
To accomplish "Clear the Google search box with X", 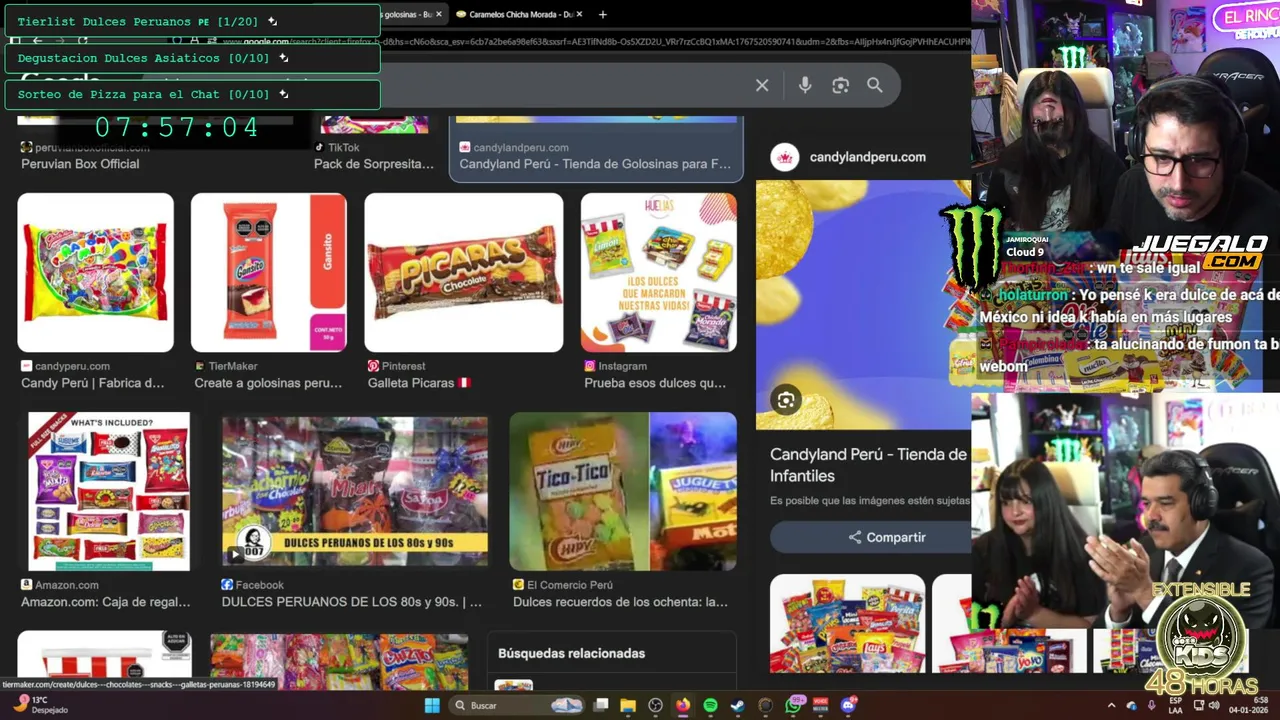I will point(762,85).
